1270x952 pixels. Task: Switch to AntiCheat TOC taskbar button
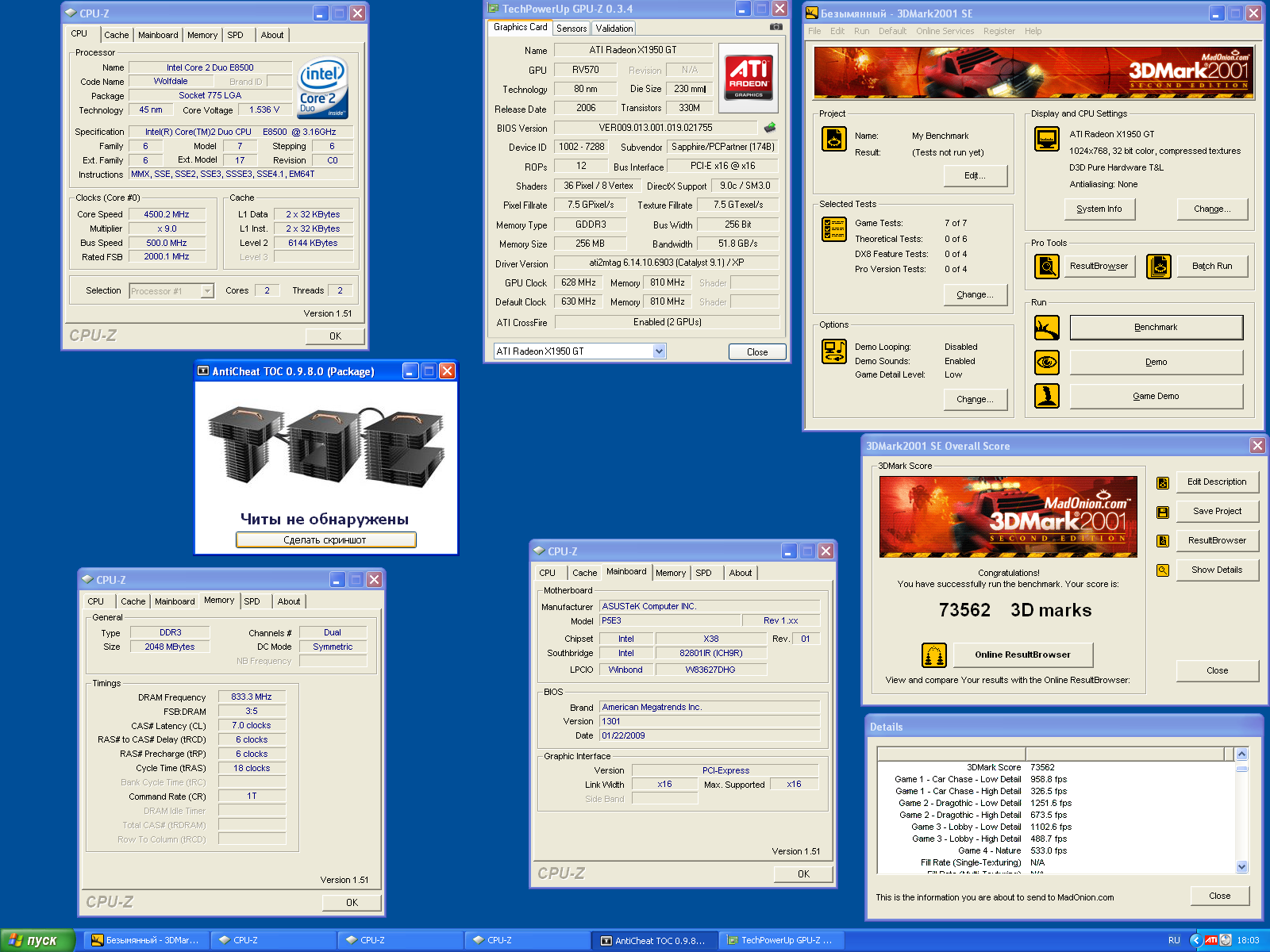655,940
